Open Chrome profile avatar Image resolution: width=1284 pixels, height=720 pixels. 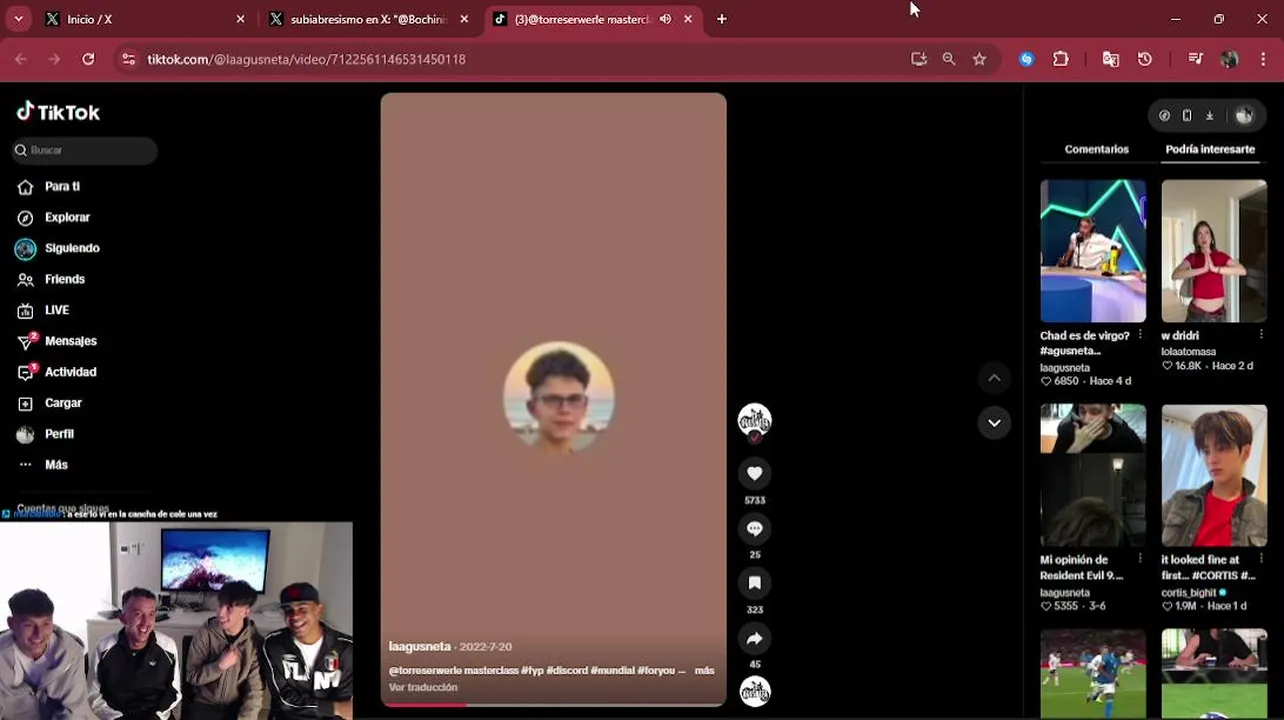pos(1229,59)
